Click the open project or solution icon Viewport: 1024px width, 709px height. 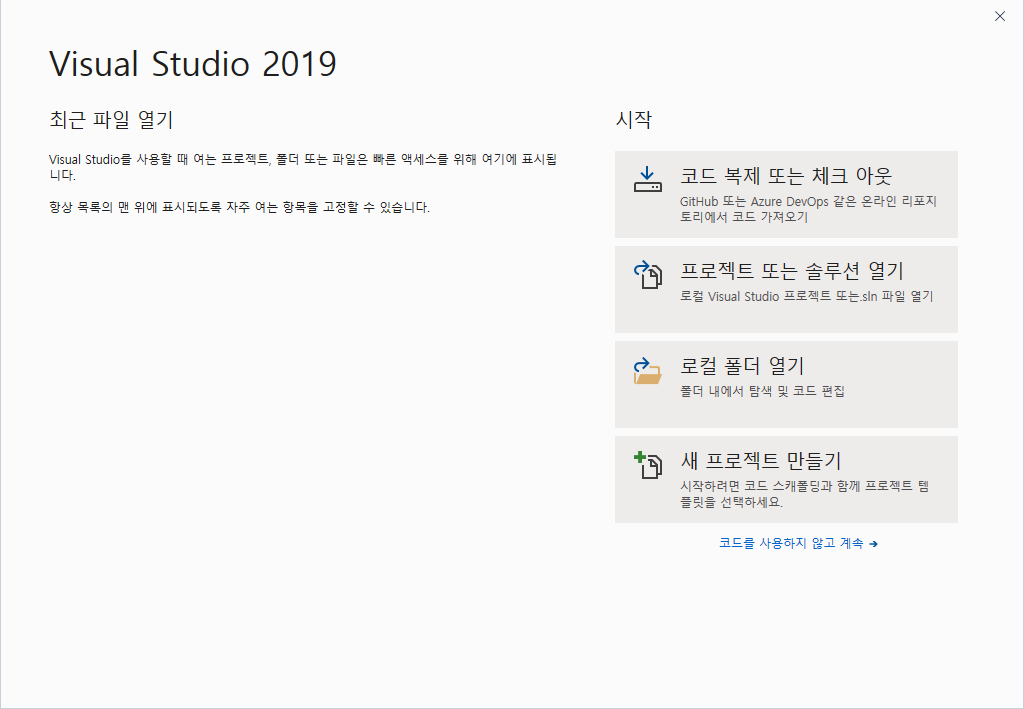[x=647, y=274]
